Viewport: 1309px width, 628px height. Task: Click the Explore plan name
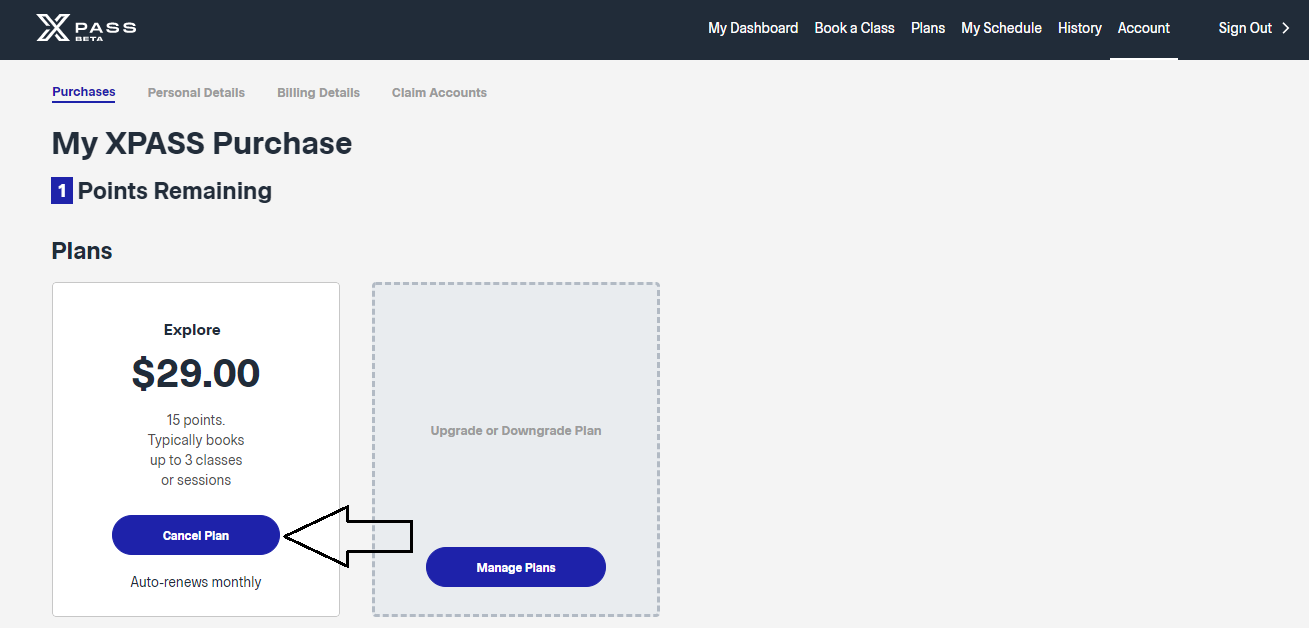pos(192,329)
